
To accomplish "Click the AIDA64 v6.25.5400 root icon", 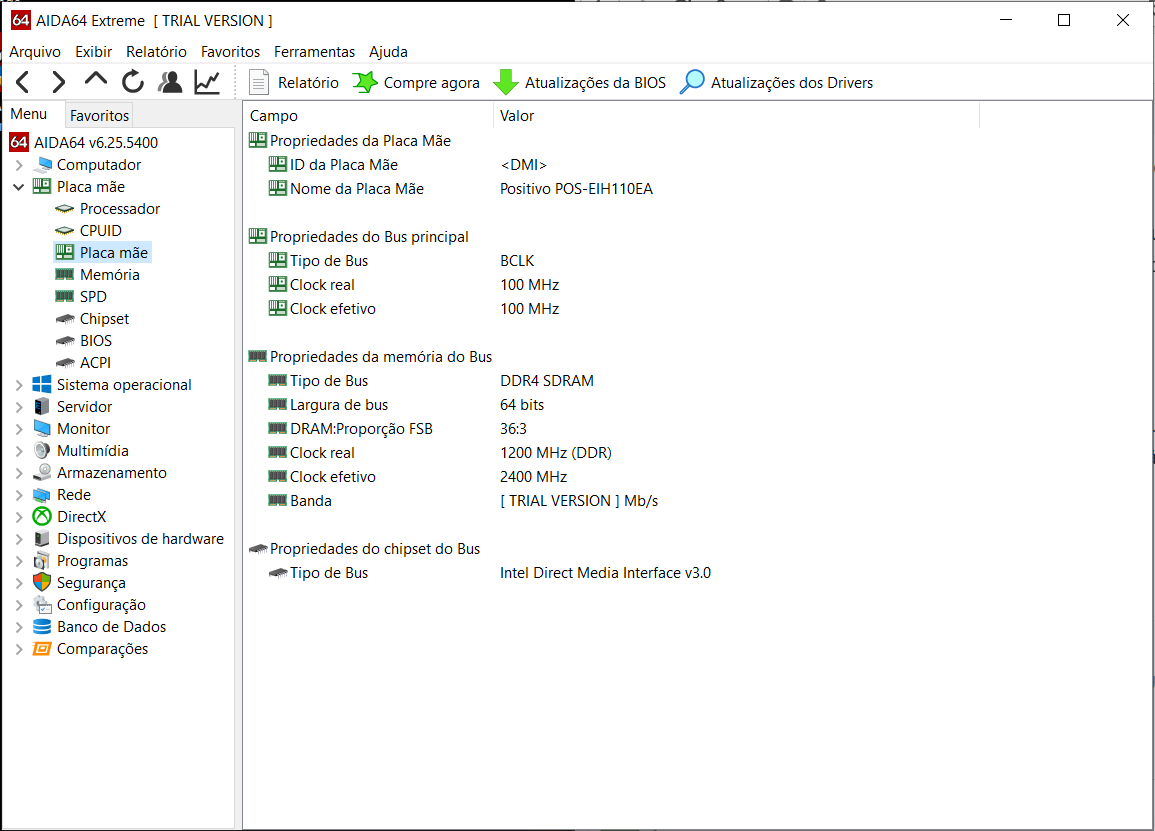I will click(19, 142).
